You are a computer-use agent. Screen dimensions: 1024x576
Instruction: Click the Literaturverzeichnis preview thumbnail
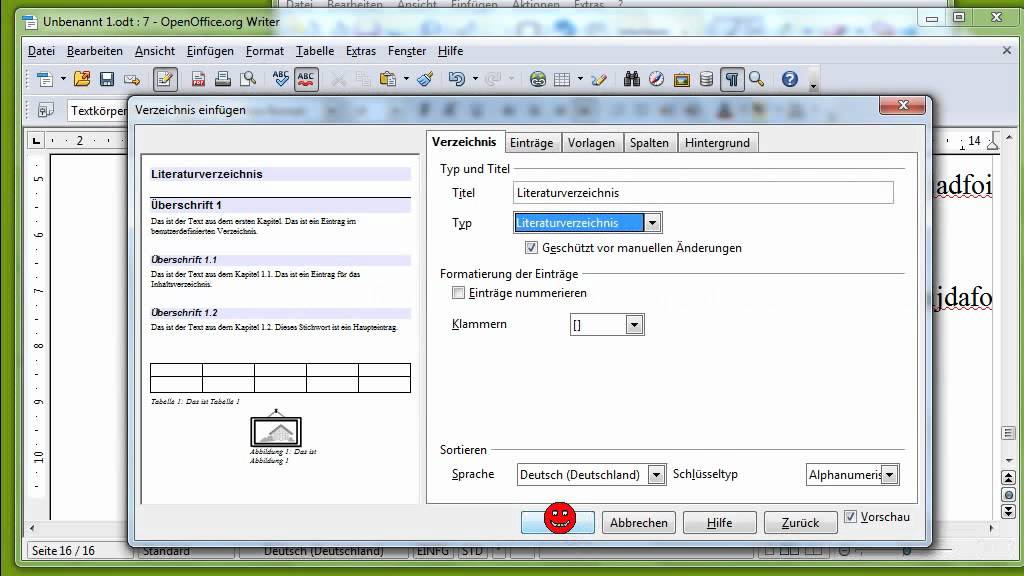280,329
